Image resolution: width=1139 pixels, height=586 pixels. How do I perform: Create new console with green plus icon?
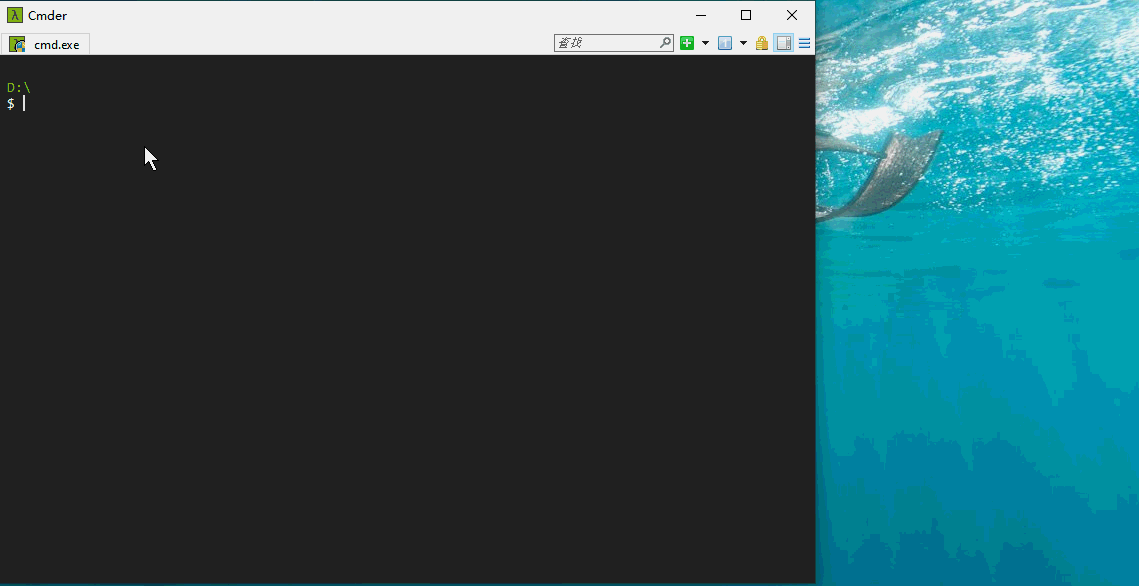tap(687, 43)
